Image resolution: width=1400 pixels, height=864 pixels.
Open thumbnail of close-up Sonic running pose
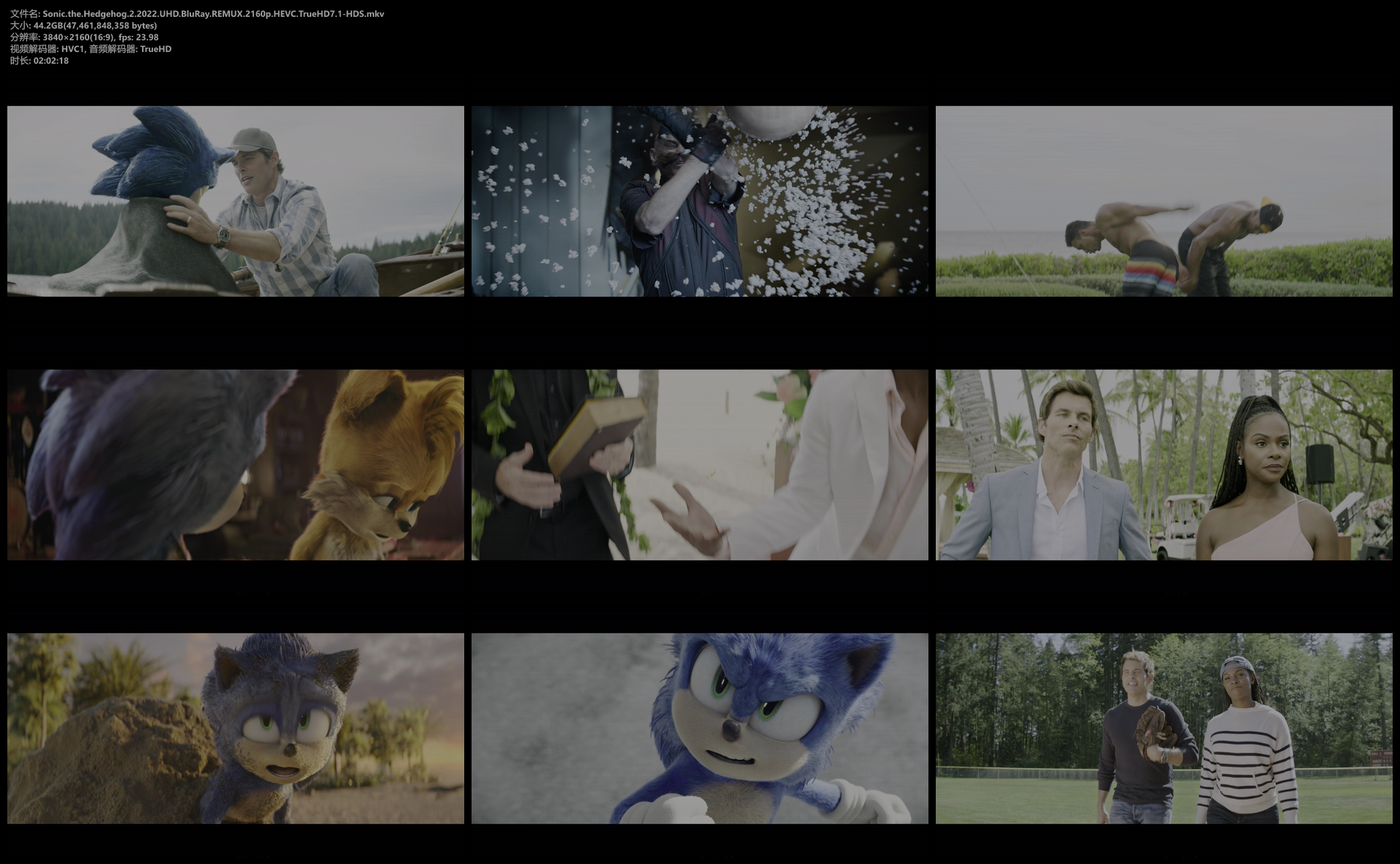(x=700, y=729)
